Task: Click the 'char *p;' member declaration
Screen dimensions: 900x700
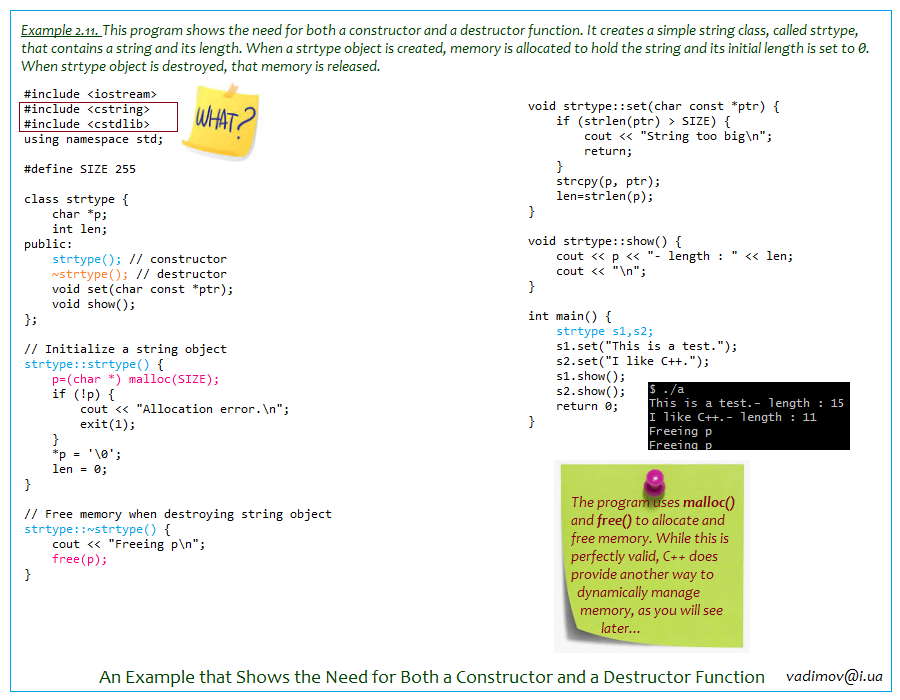Action: coord(79,215)
